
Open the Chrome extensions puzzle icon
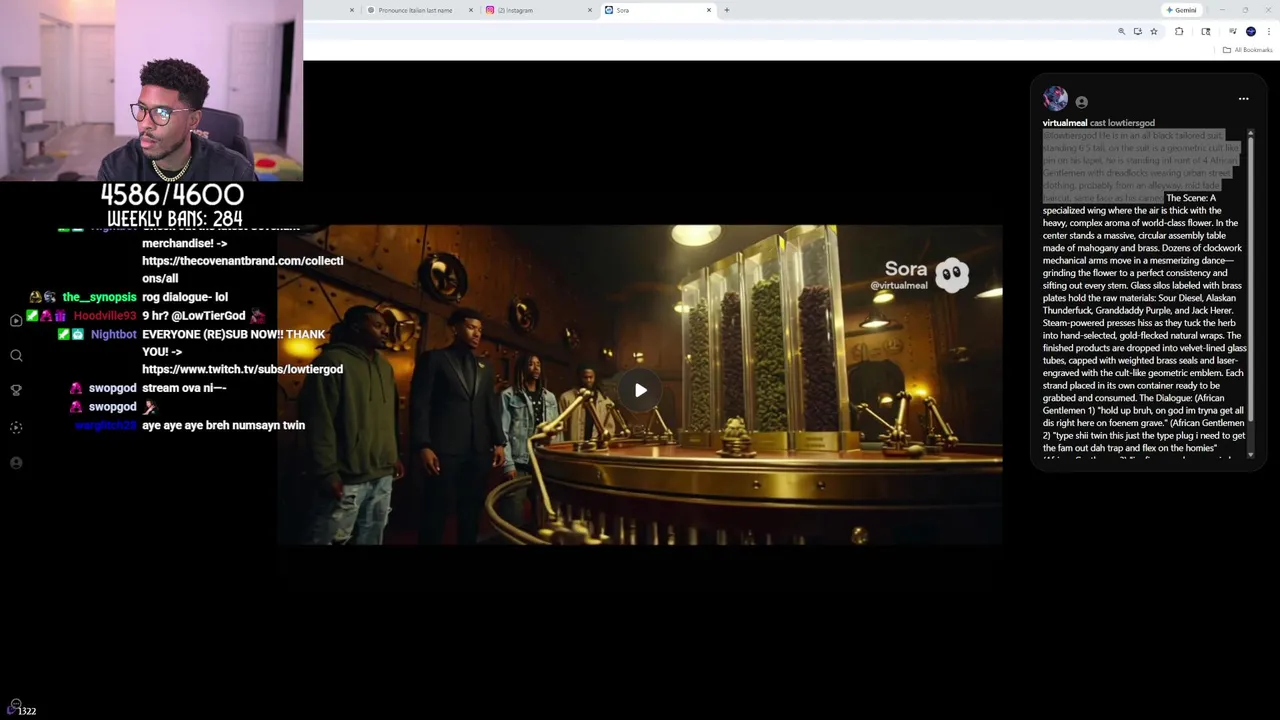pos(1179,32)
